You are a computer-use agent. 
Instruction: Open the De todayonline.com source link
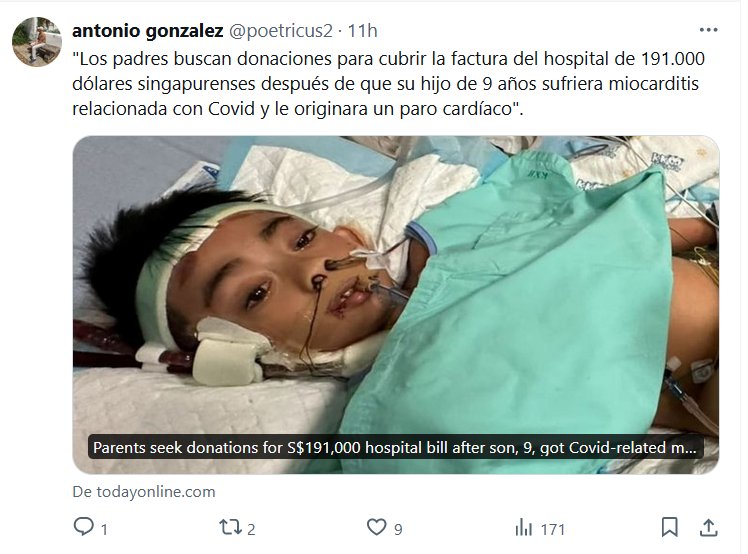click(144, 491)
